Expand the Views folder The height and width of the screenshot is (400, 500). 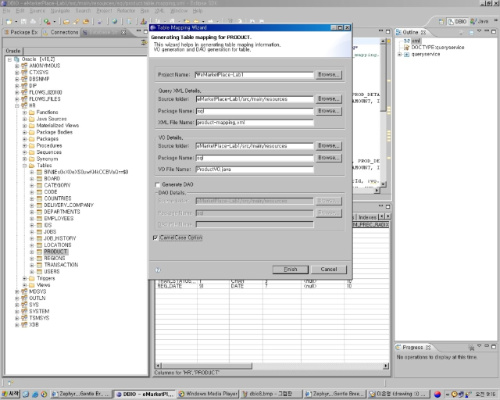[x=24, y=285]
